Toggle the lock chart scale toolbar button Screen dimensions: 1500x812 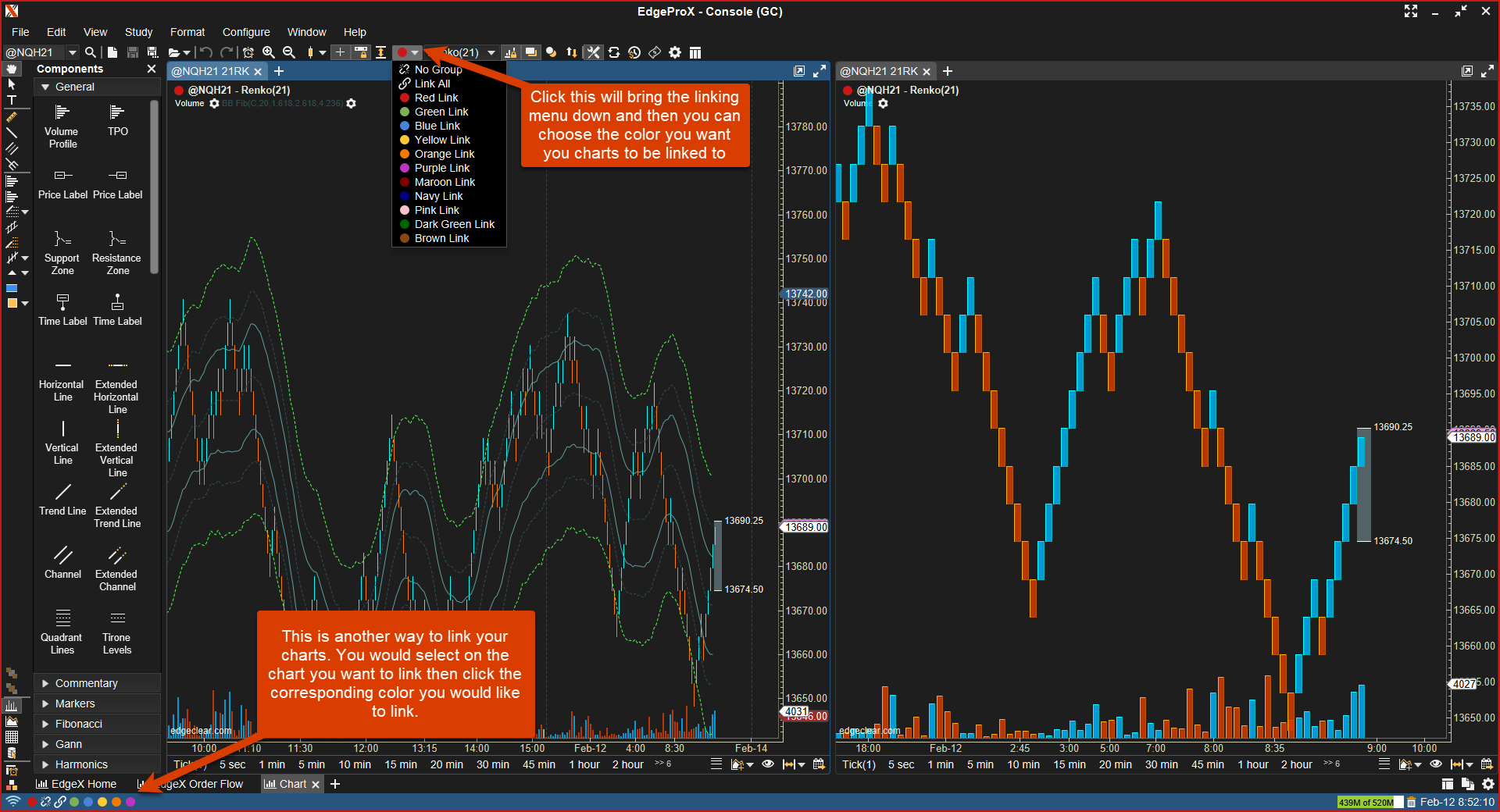[x=361, y=52]
